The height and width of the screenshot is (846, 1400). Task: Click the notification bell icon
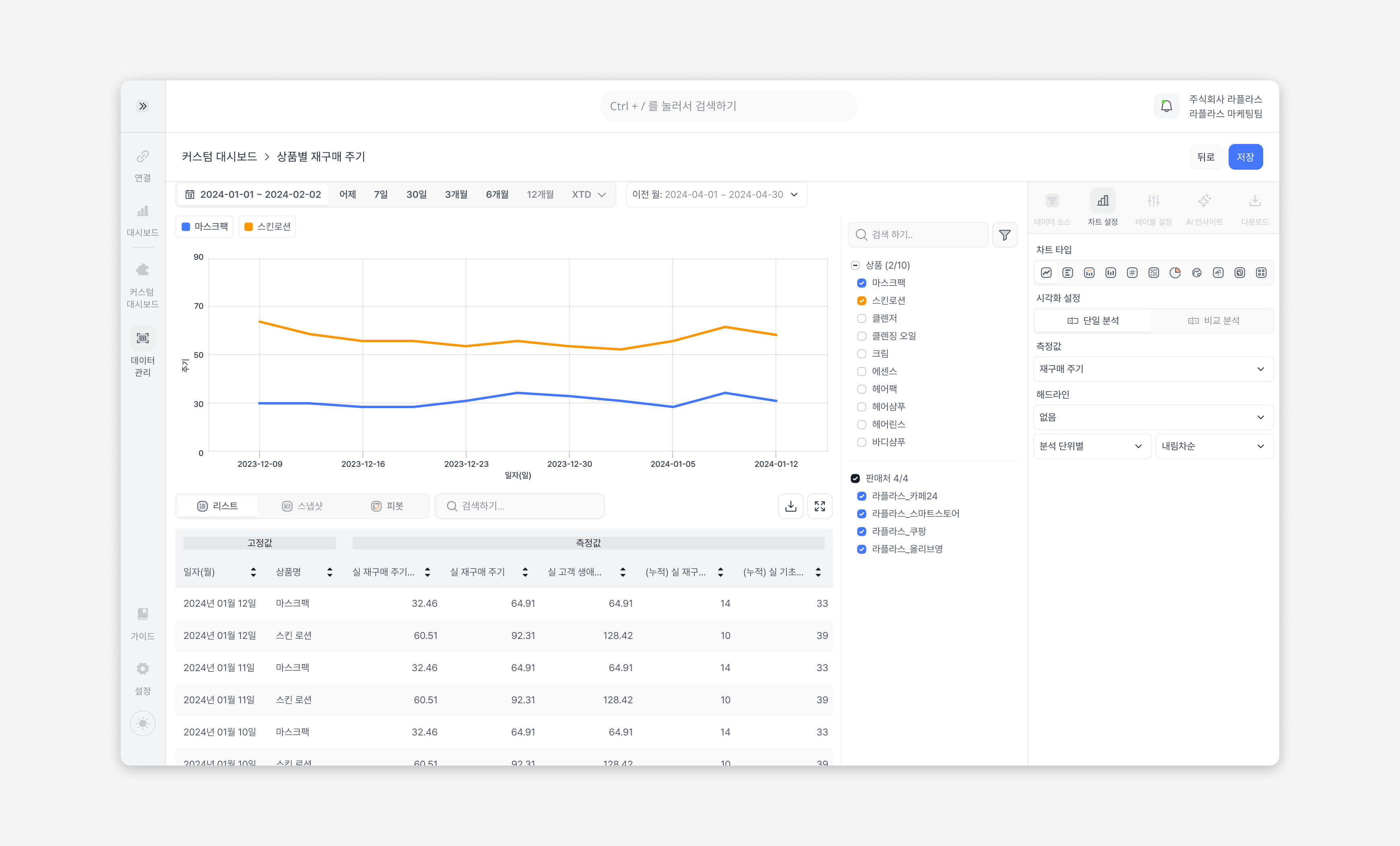click(1167, 106)
